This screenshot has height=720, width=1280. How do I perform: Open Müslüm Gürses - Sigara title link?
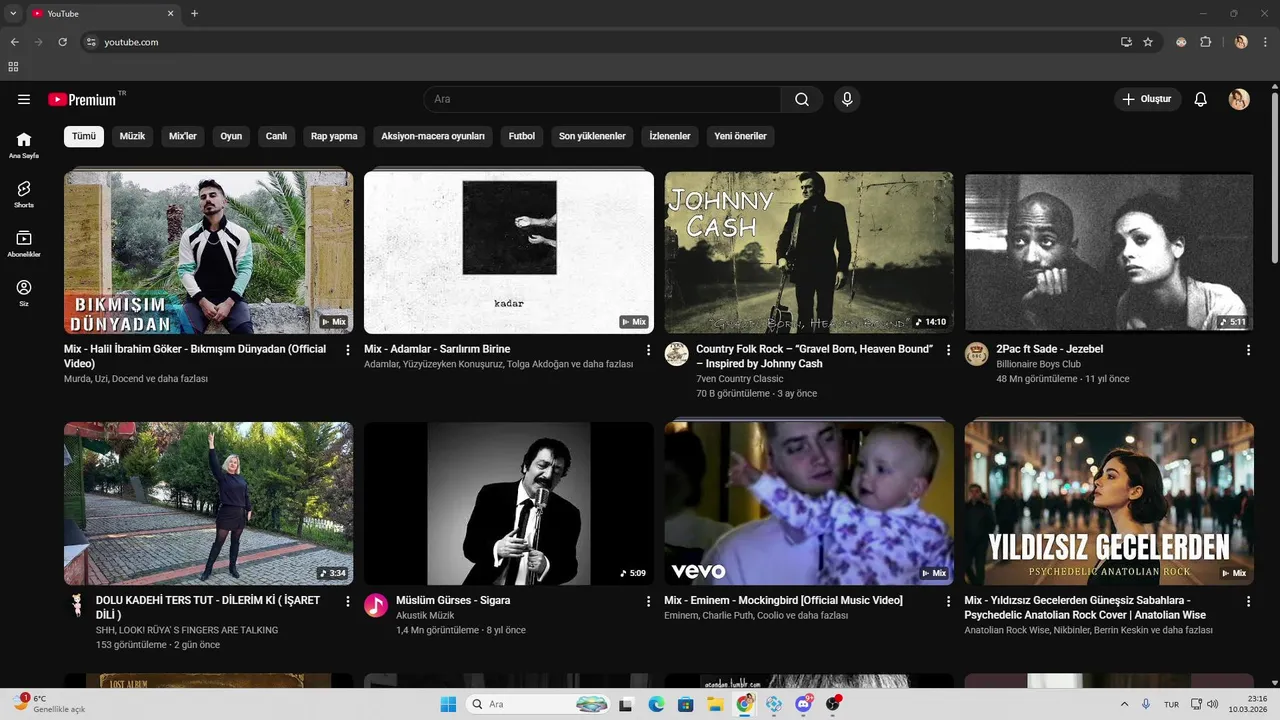click(453, 600)
